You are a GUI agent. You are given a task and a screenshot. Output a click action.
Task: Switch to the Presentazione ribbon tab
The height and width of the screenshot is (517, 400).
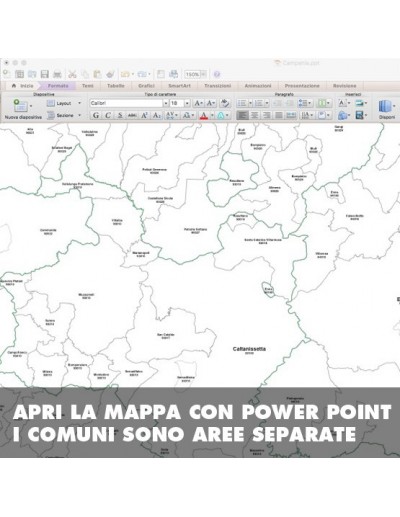pyautogui.click(x=302, y=86)
